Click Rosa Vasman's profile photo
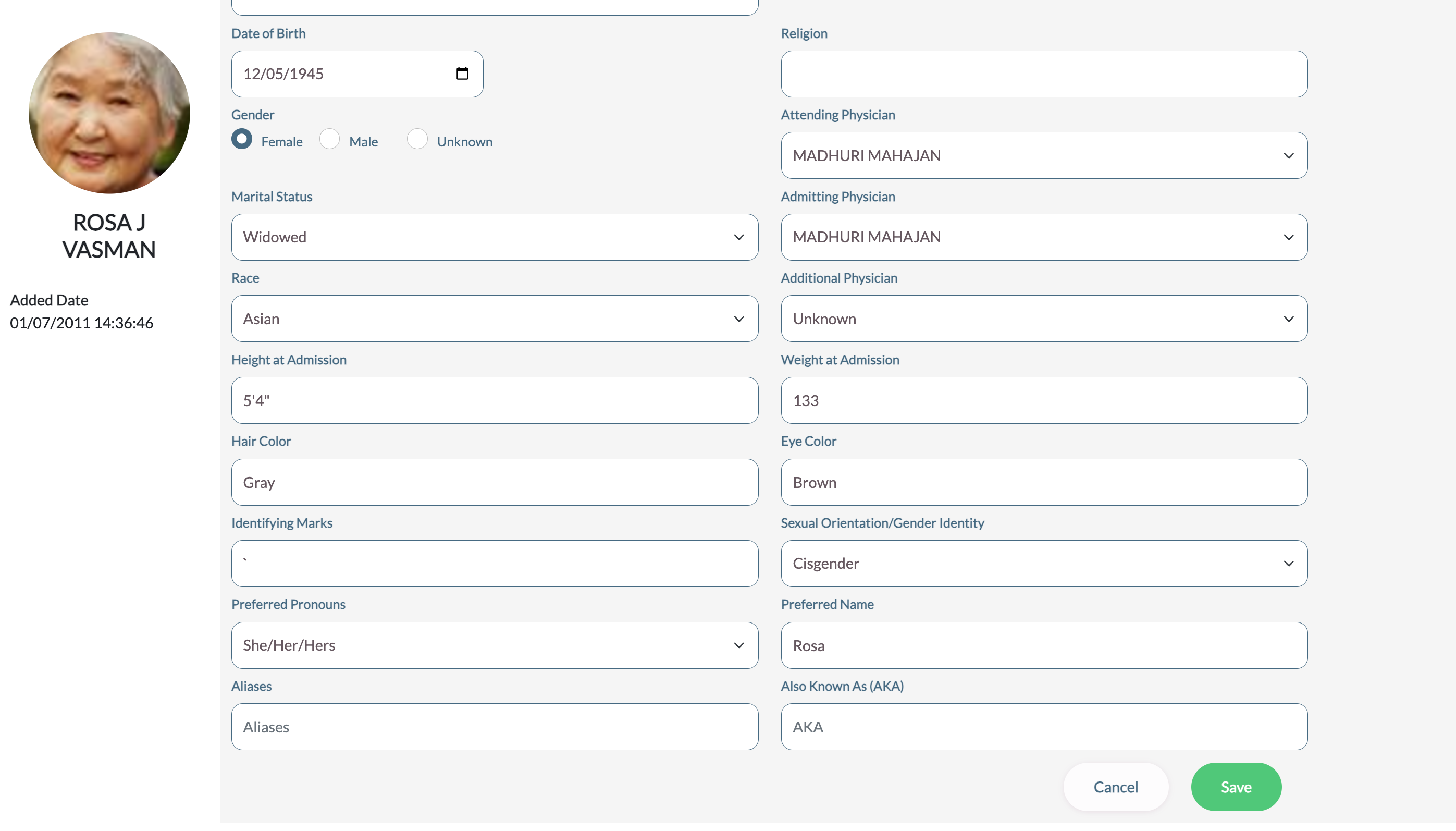Image resolution: width=1456 pixels, height=831 pixels. coord(109,113)
